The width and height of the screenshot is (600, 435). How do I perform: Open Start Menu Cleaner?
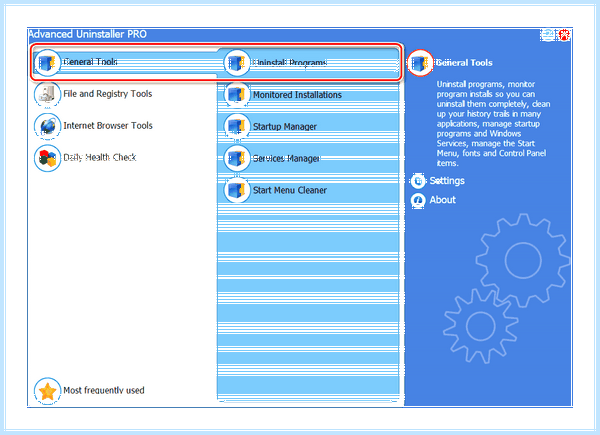[x=290, y=190]
